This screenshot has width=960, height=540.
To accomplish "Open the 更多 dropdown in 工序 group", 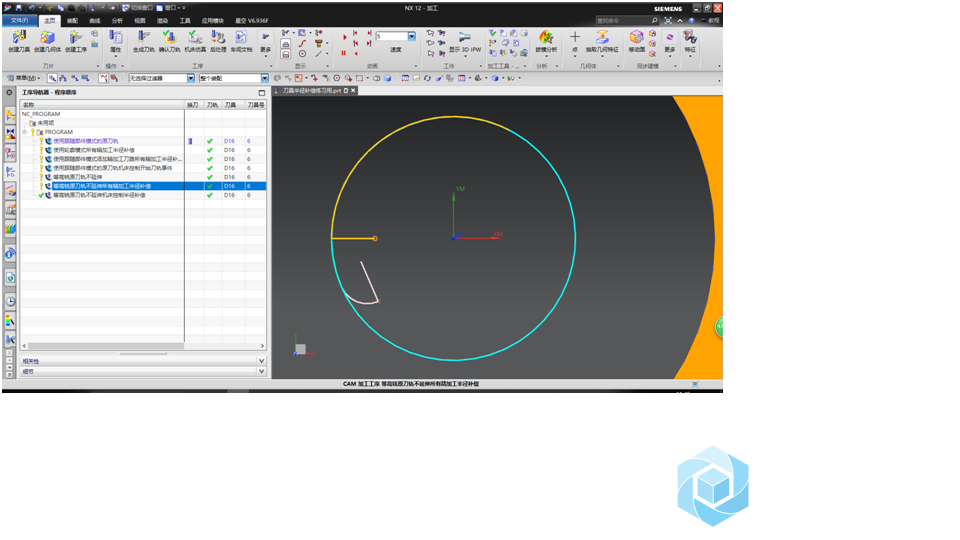I will pos(265,43).
